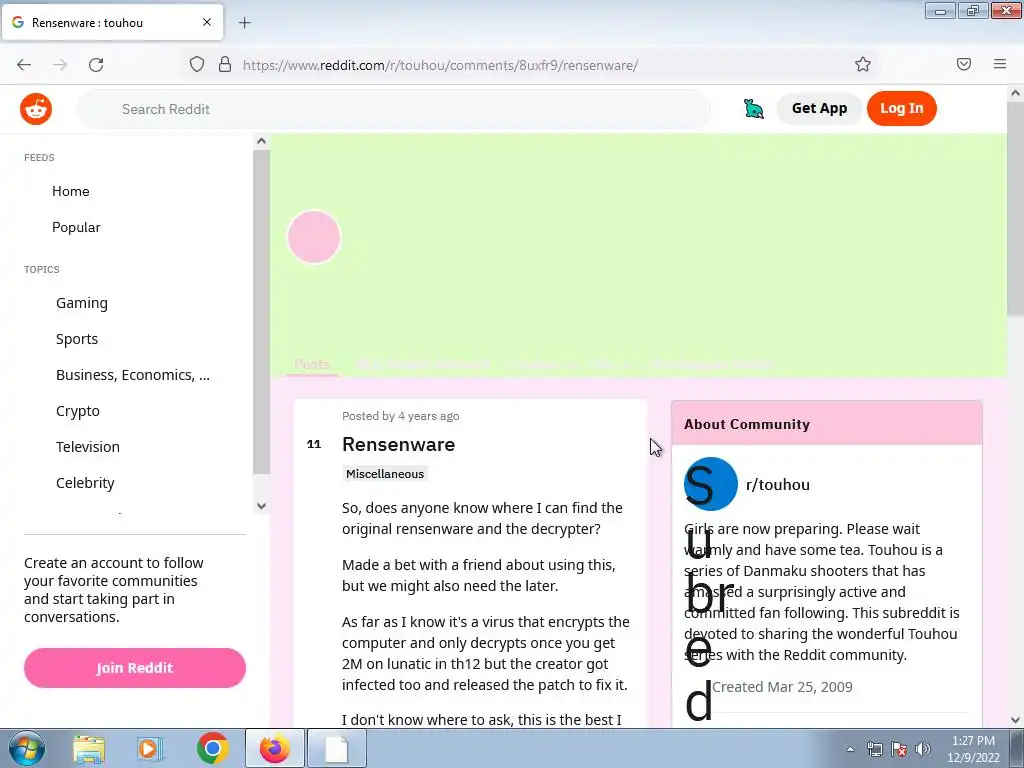Reload the page with refresh icon

pyautogui.click(x=96, y=65)
